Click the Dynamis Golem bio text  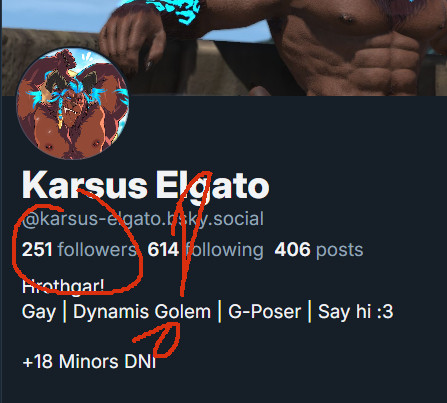click(142, 312)
